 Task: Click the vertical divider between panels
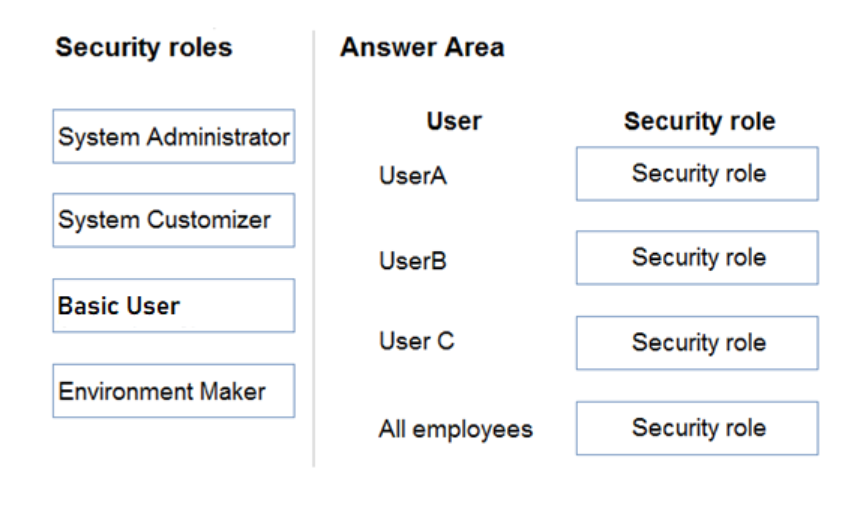click(x=314, y=248)
